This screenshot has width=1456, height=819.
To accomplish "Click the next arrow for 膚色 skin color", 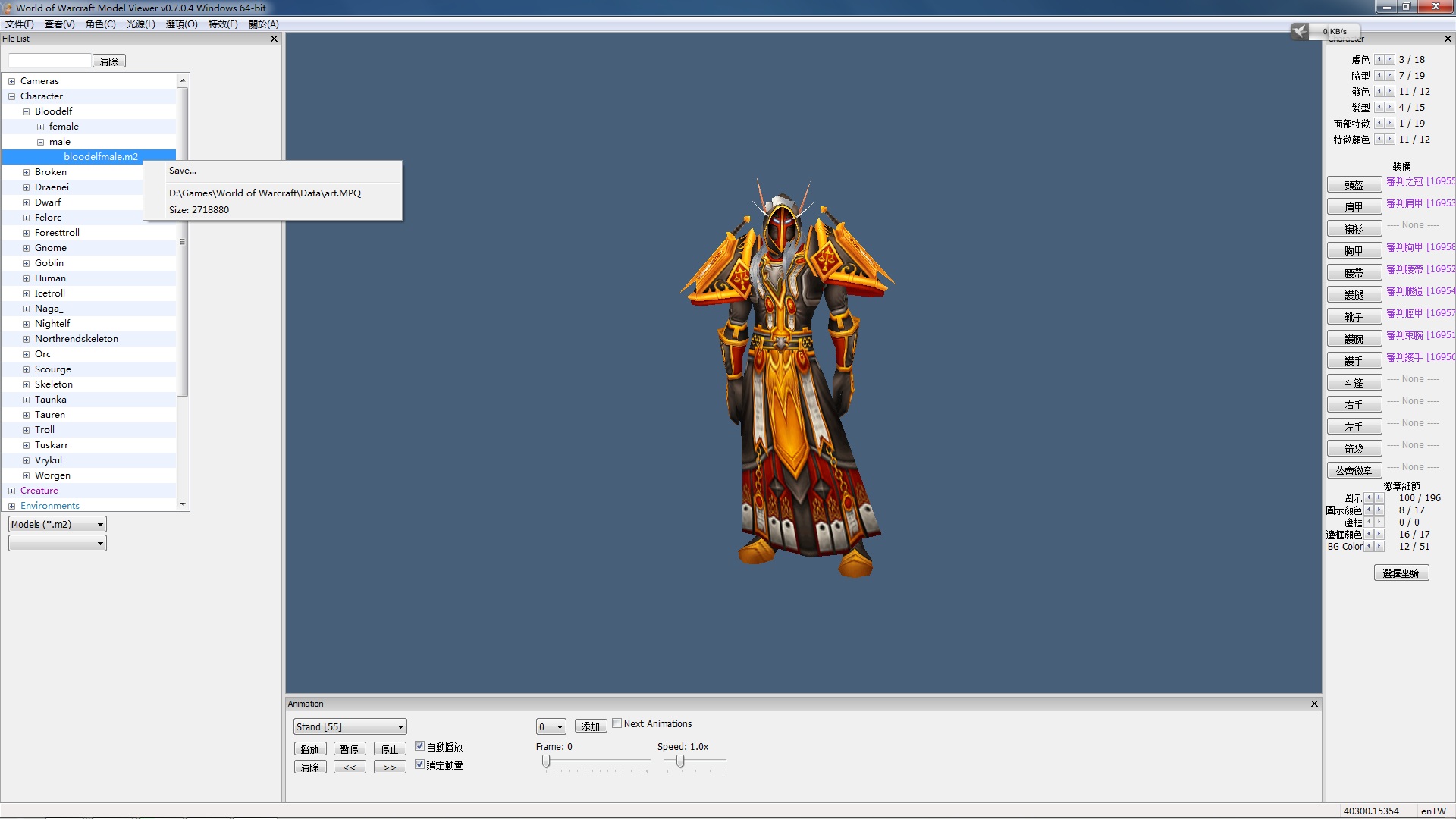I will [1389, 59].
